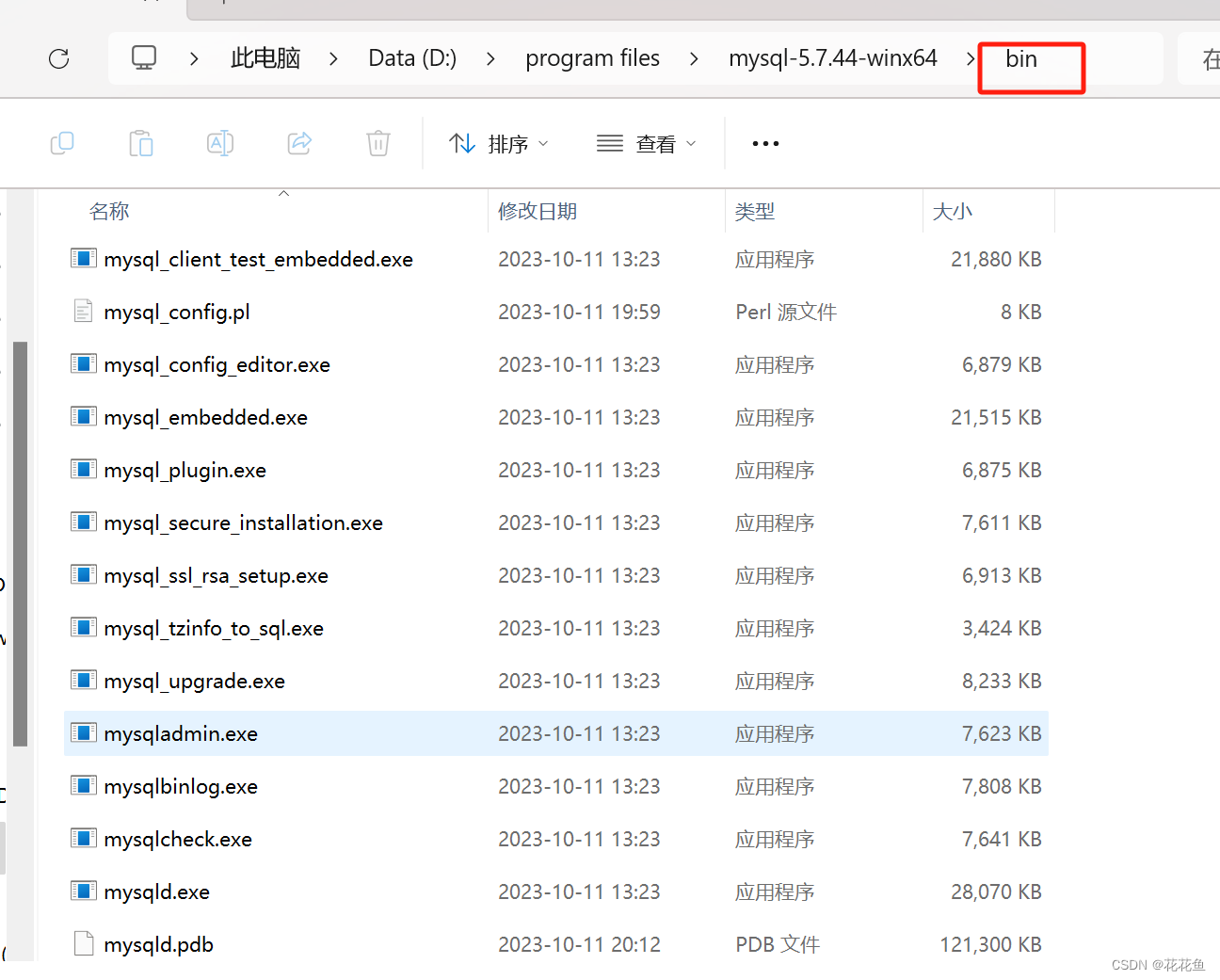Open the 排序 (Sort) dropdown
Viewport: 1220px width, 980px height.
tap(497, 143)
